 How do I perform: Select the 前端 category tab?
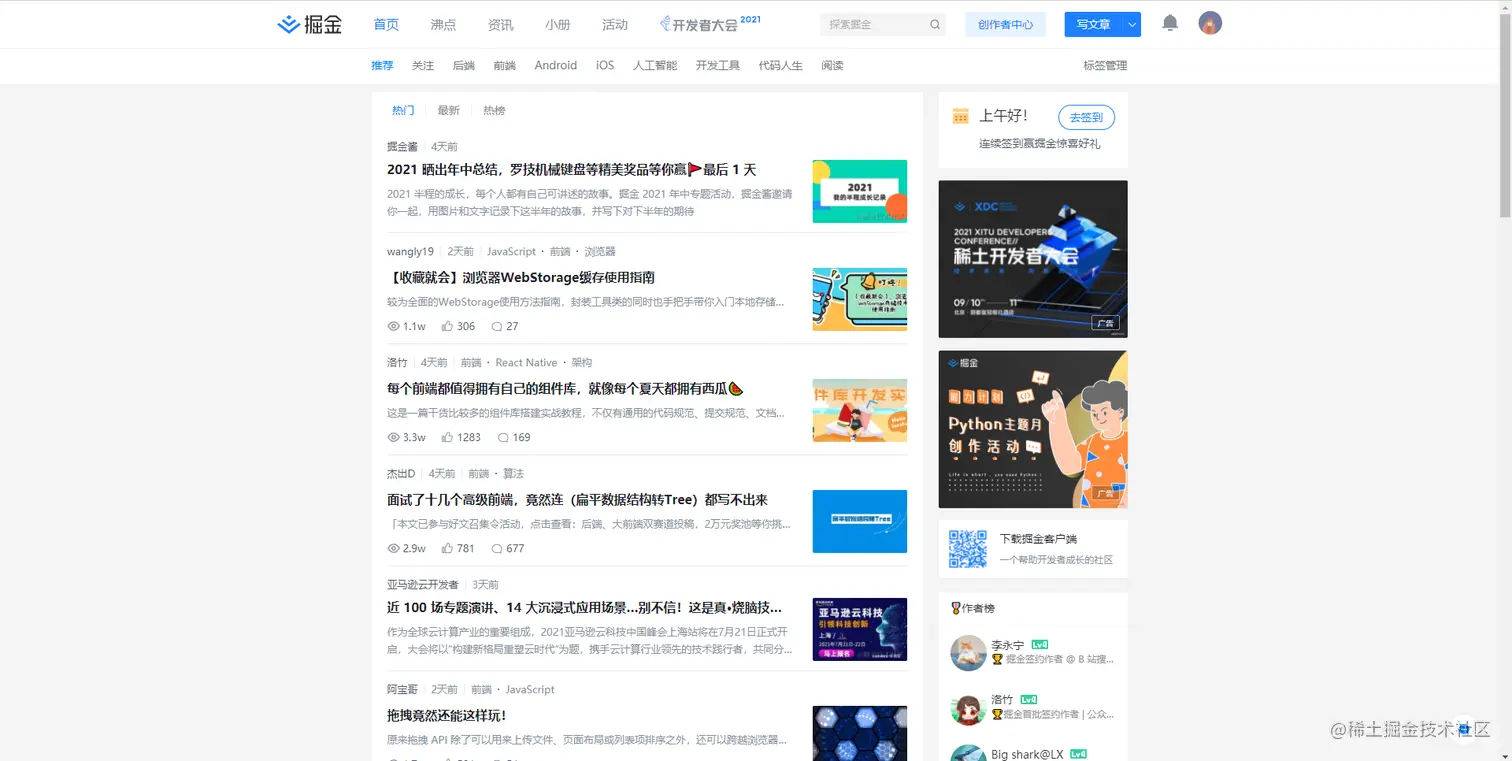(x=505, y=66)
